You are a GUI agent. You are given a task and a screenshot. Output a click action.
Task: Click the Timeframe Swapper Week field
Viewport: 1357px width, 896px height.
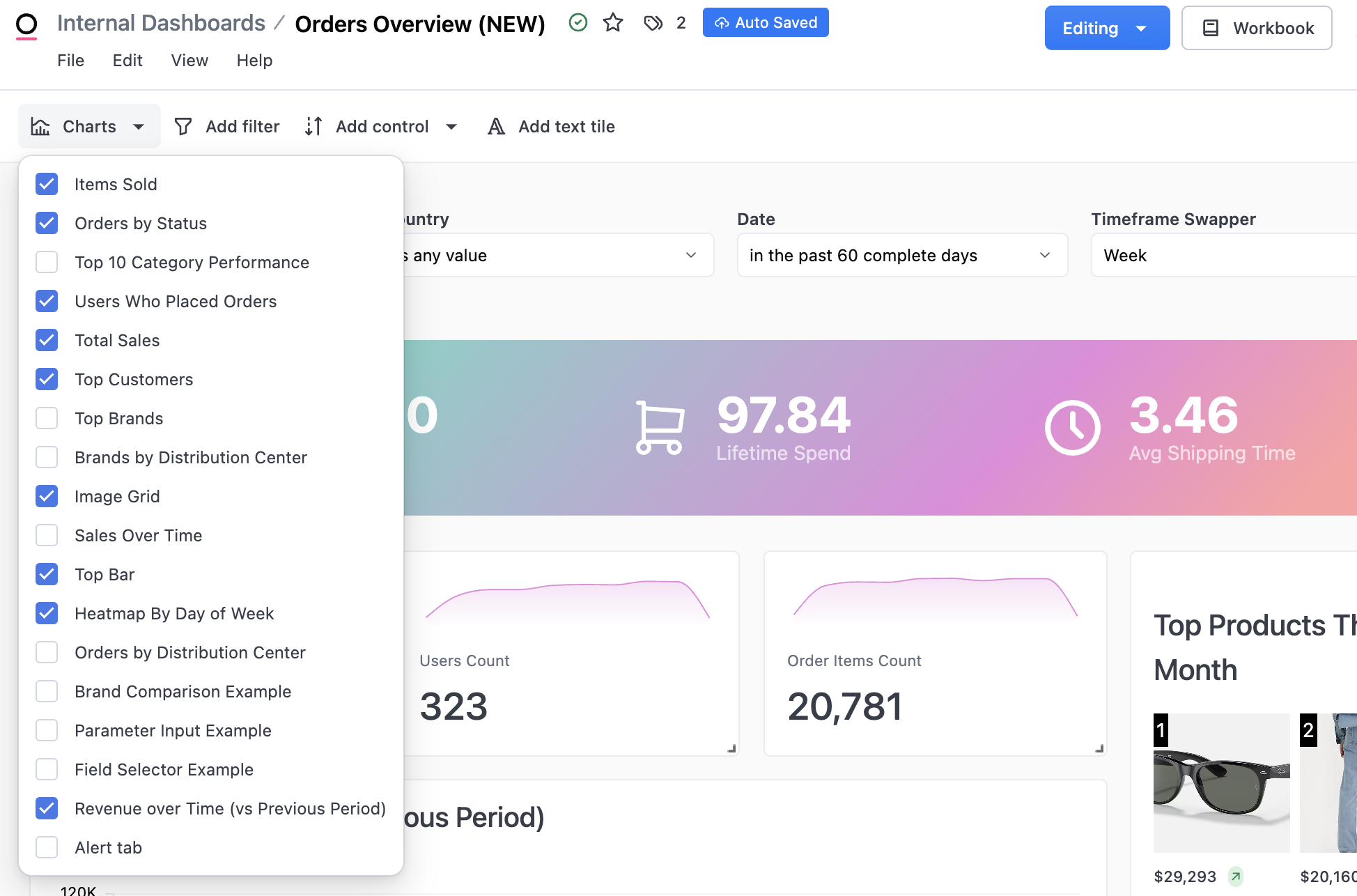click(1223, 256)
